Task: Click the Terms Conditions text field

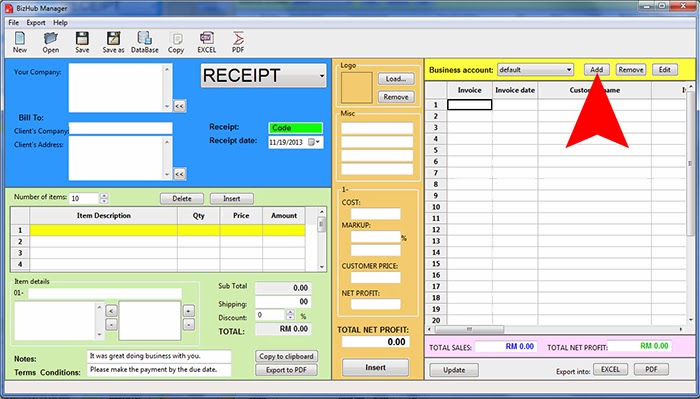Action: click(159, 370)
